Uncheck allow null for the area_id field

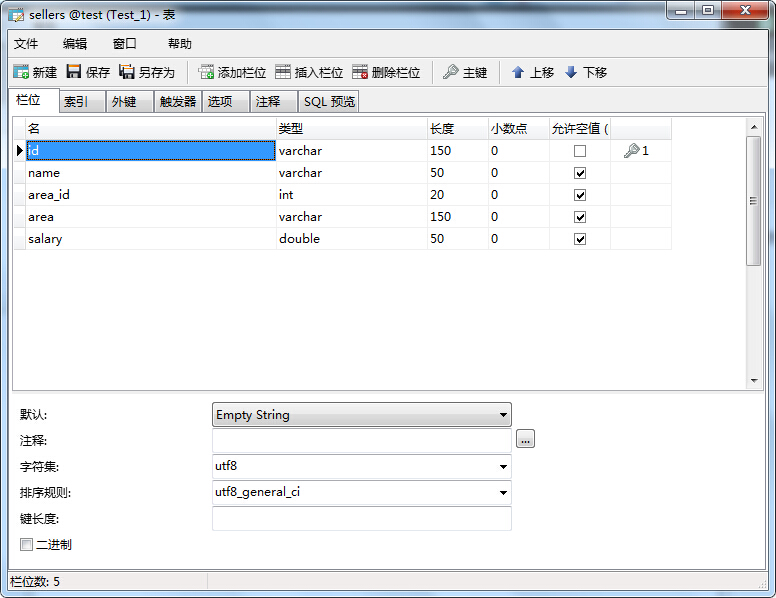click(x=580, y=195)
